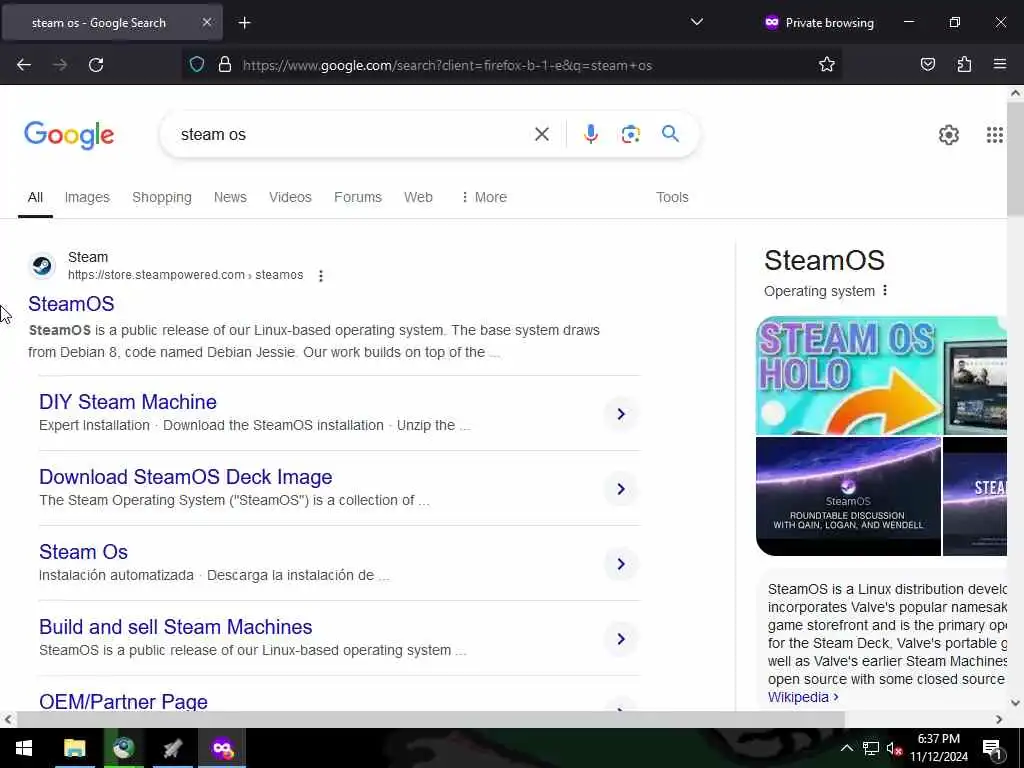This screenshot has height=768, width=1024.
Task: Click the store.steampowered.com URL text
Action: click(x=185, y=275)
